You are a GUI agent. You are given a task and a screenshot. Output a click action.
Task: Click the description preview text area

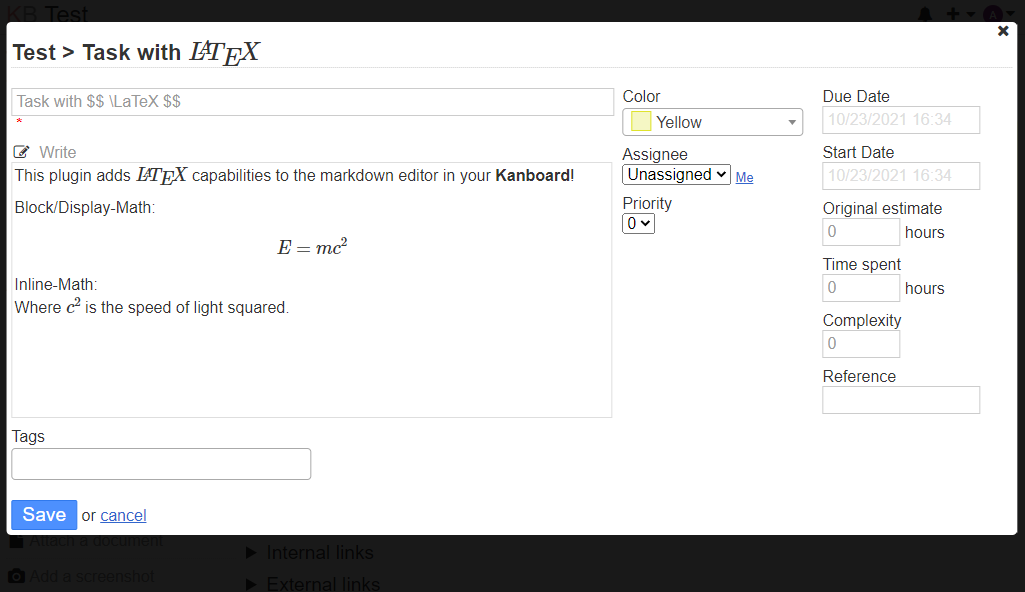pos(312,290)
